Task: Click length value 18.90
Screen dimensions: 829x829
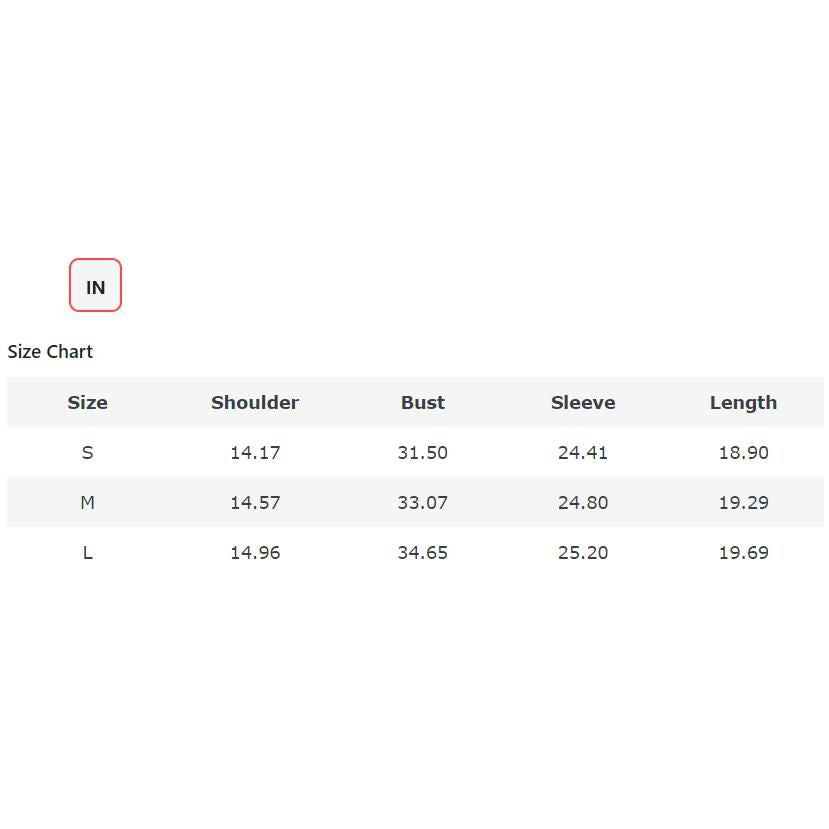Action: pyautogui.click(x=743, y=453)
